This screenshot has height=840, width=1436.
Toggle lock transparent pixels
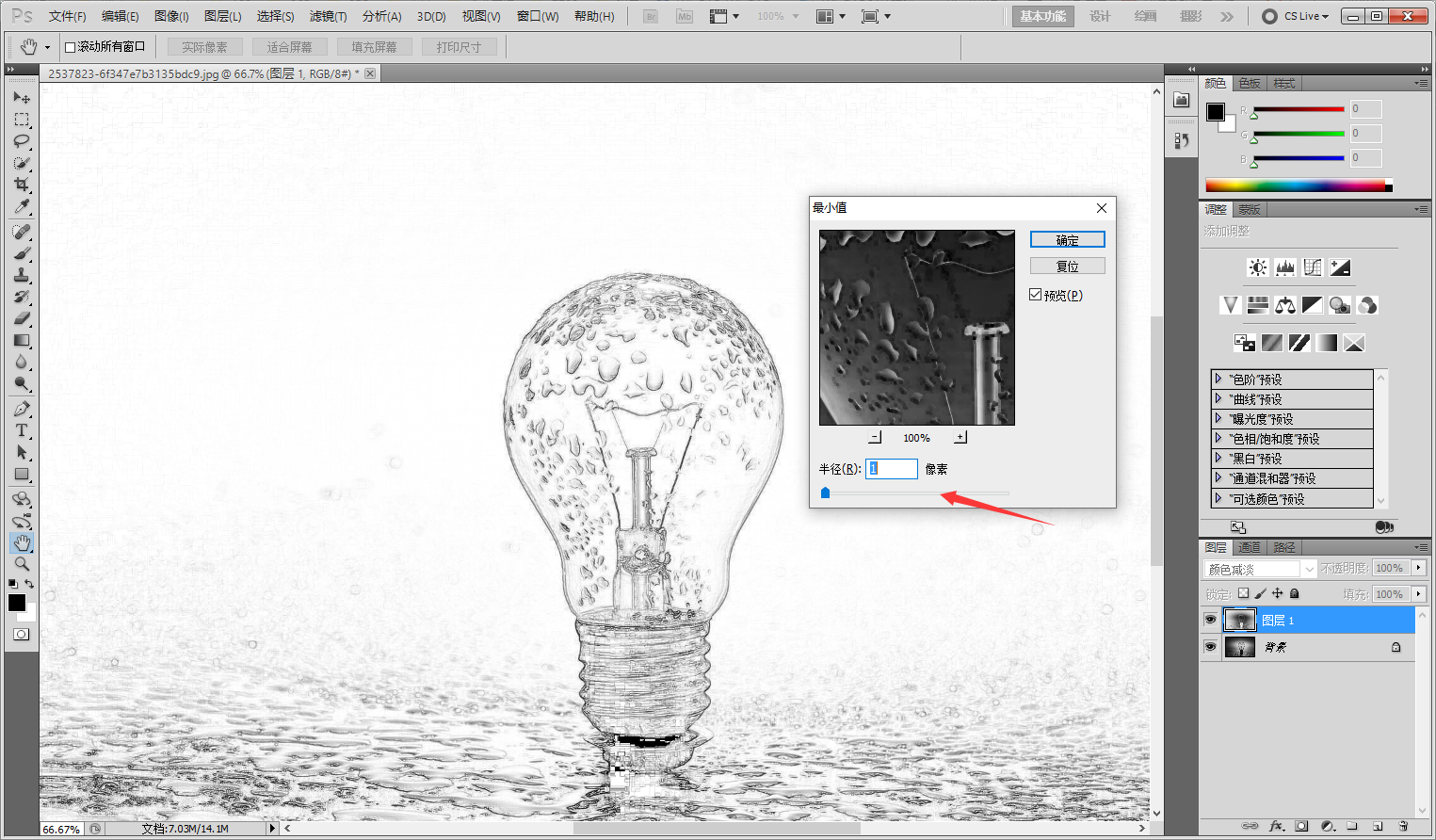1243,593
